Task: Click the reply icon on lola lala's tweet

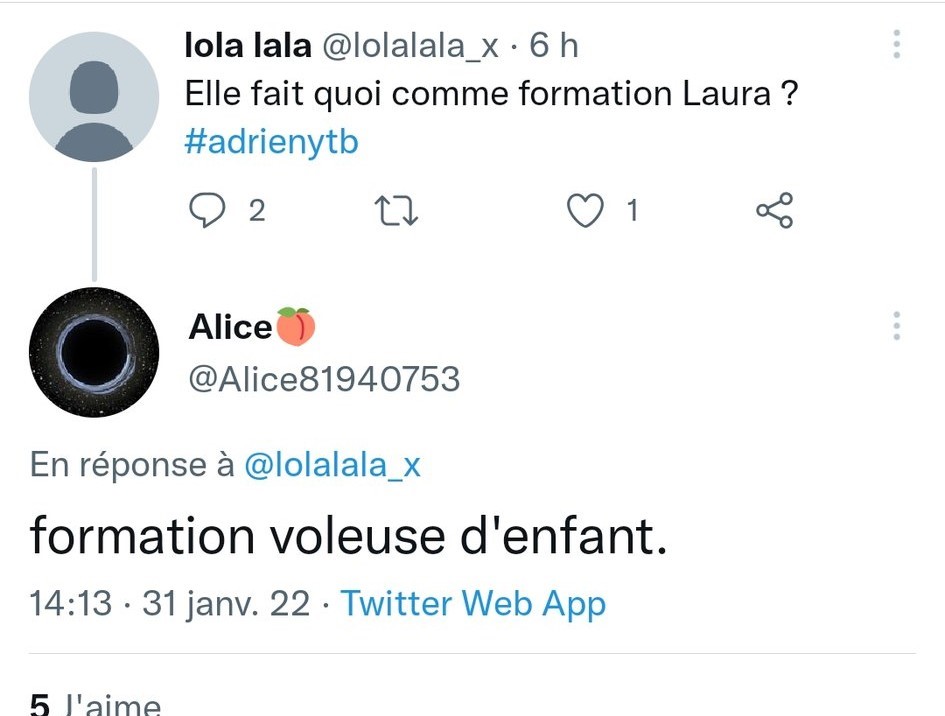Action: (206, 210)
